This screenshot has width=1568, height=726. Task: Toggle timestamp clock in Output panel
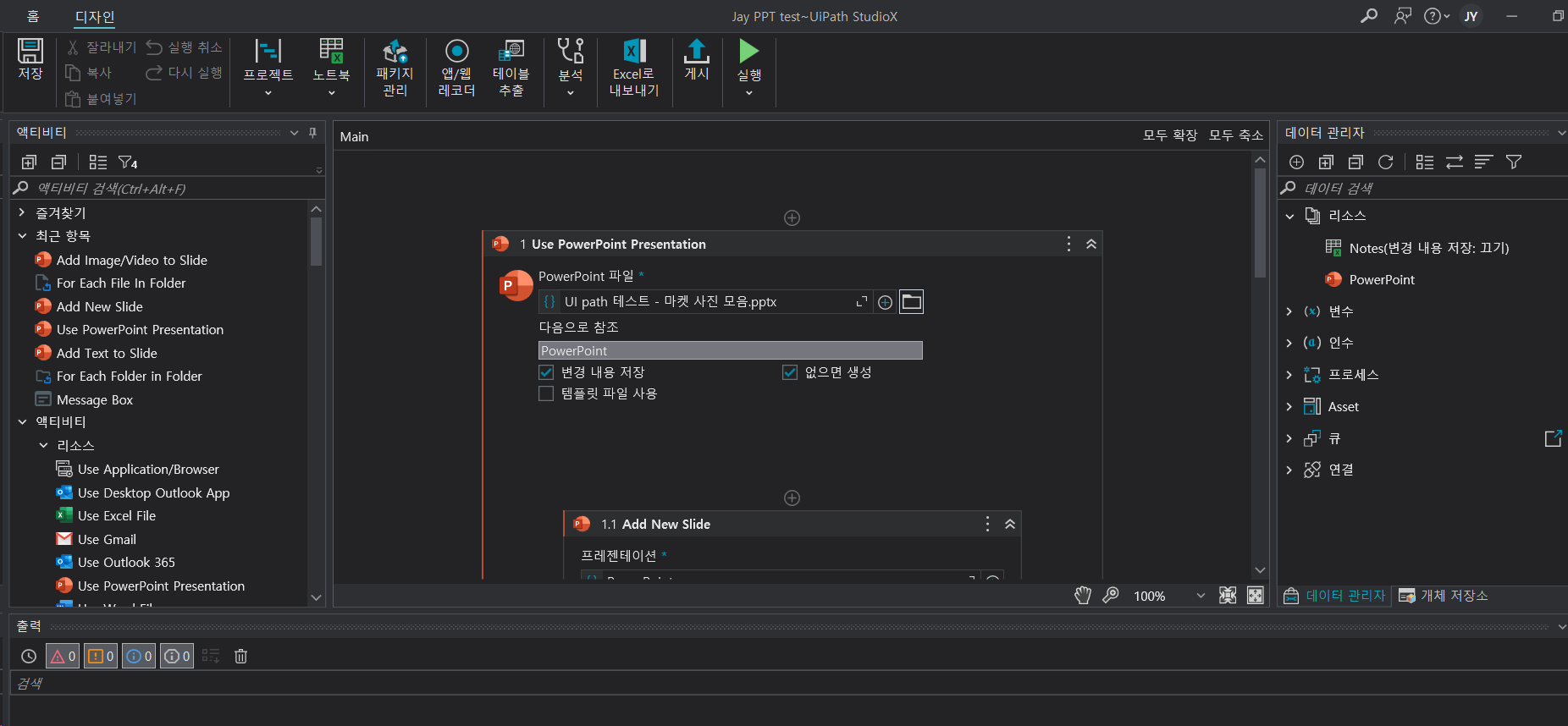coord(29,656)
